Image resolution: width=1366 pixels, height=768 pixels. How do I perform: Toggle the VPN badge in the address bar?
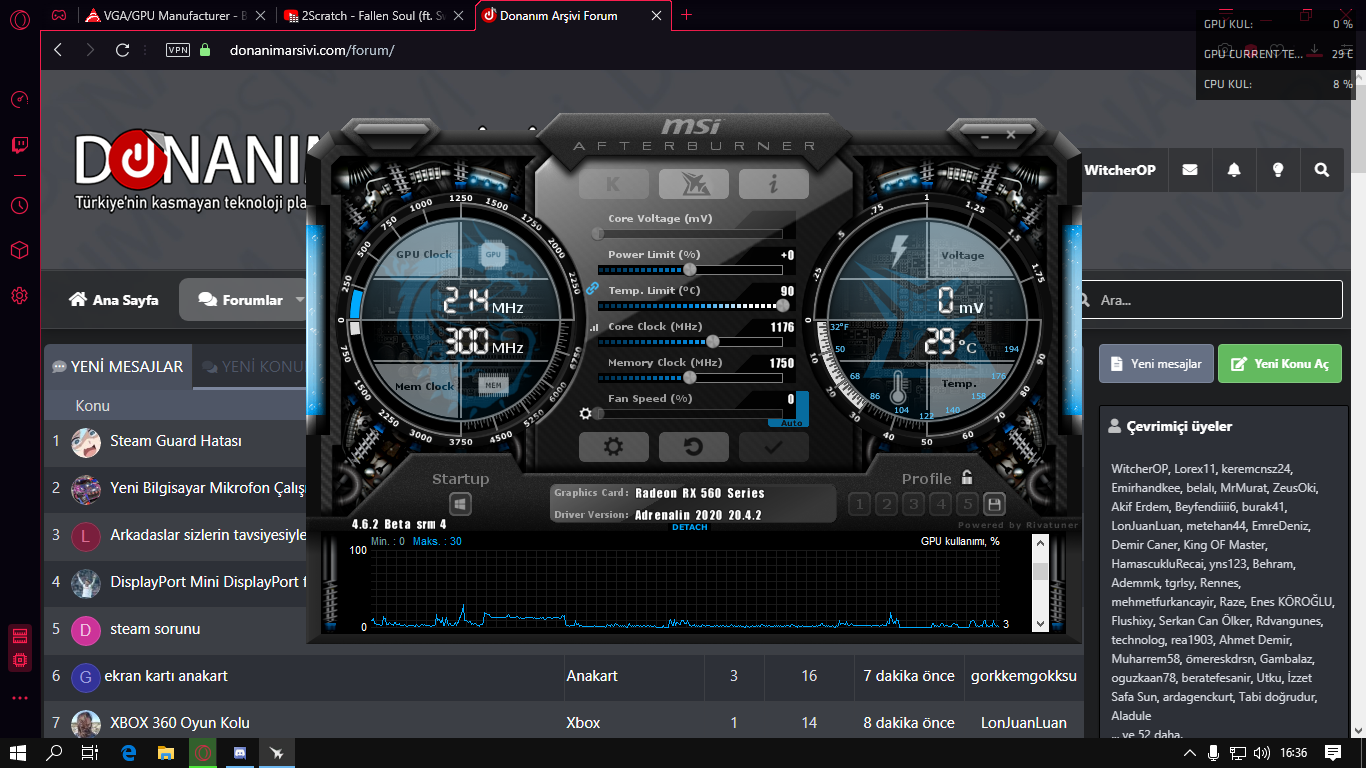(x=177, y=50)
